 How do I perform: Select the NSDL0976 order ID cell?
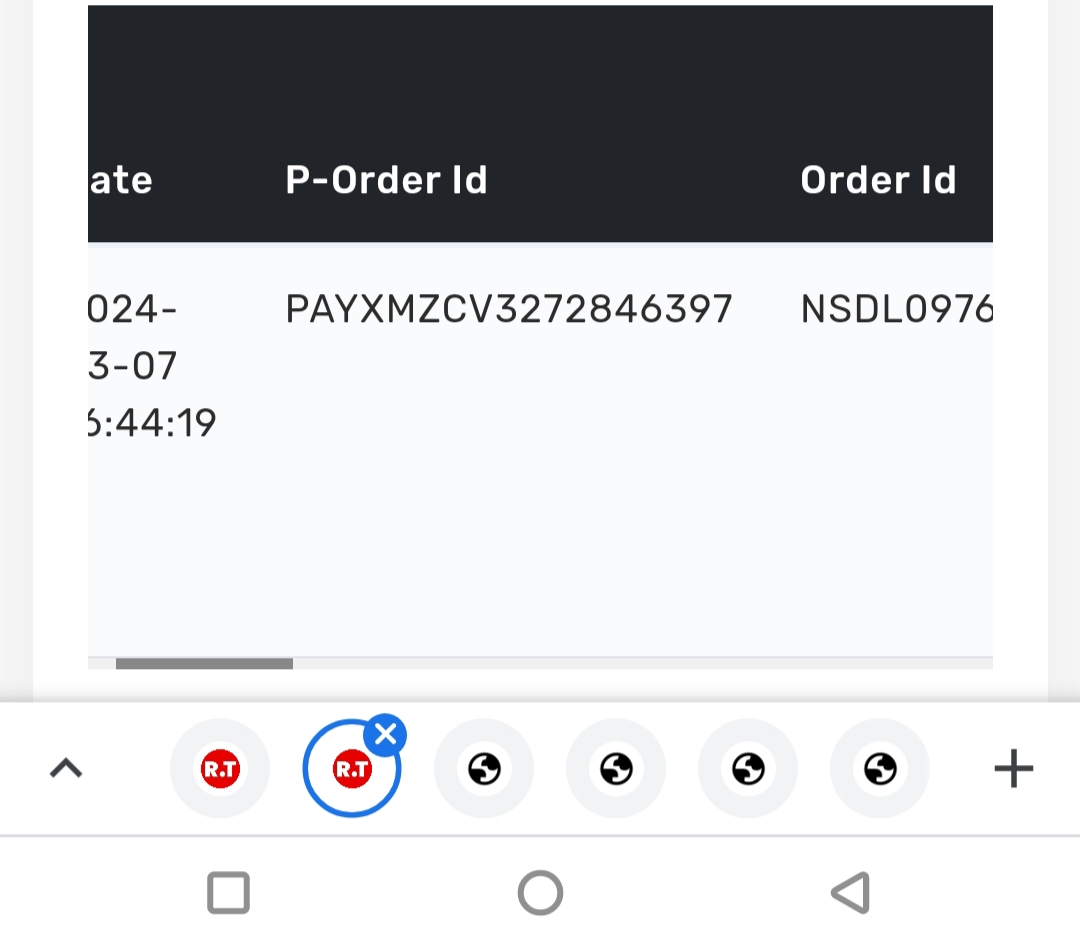pos(896,309)
